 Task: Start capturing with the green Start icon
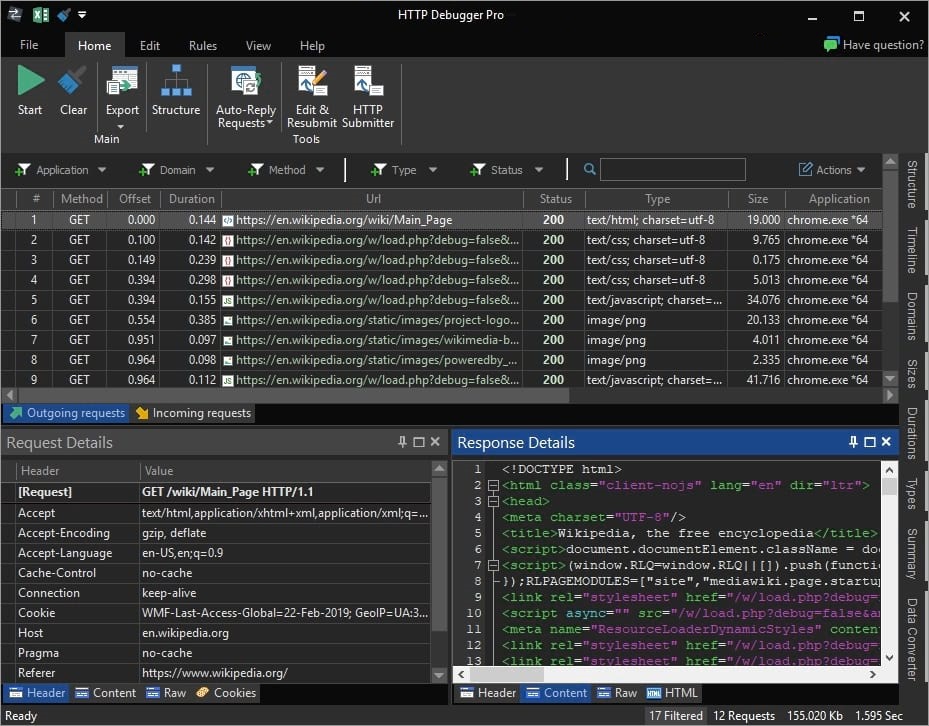coord(30,81)
